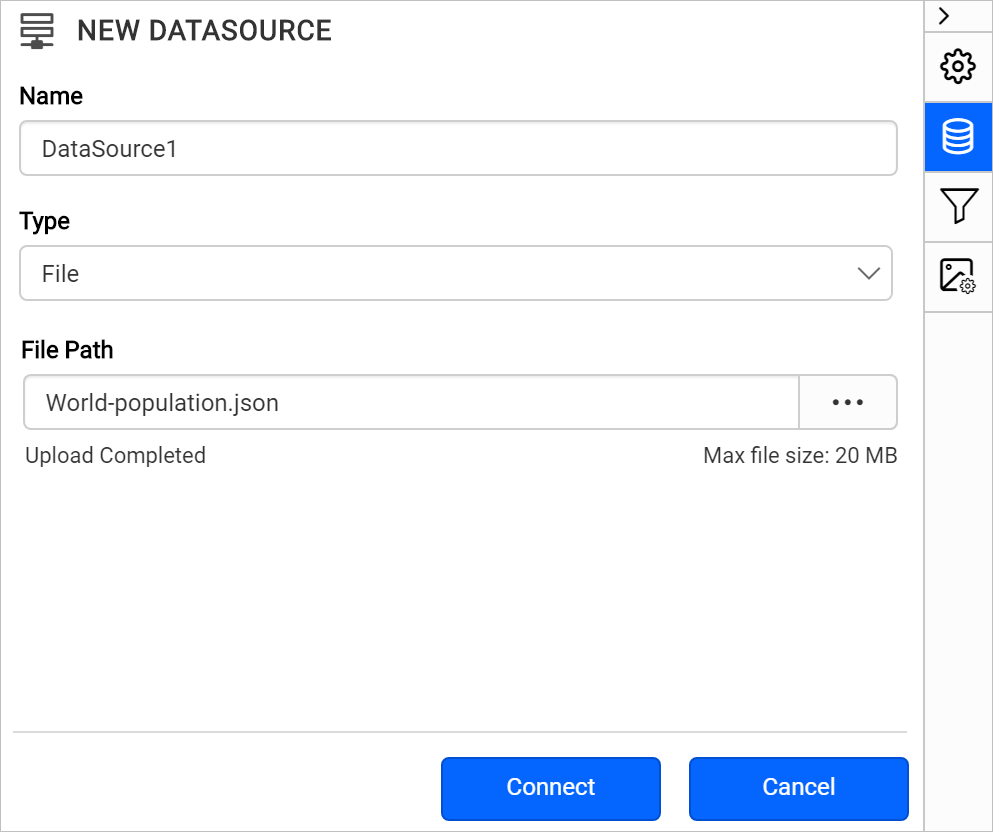Select the database datasource icon in the sidebar

[x=957, y=137]
